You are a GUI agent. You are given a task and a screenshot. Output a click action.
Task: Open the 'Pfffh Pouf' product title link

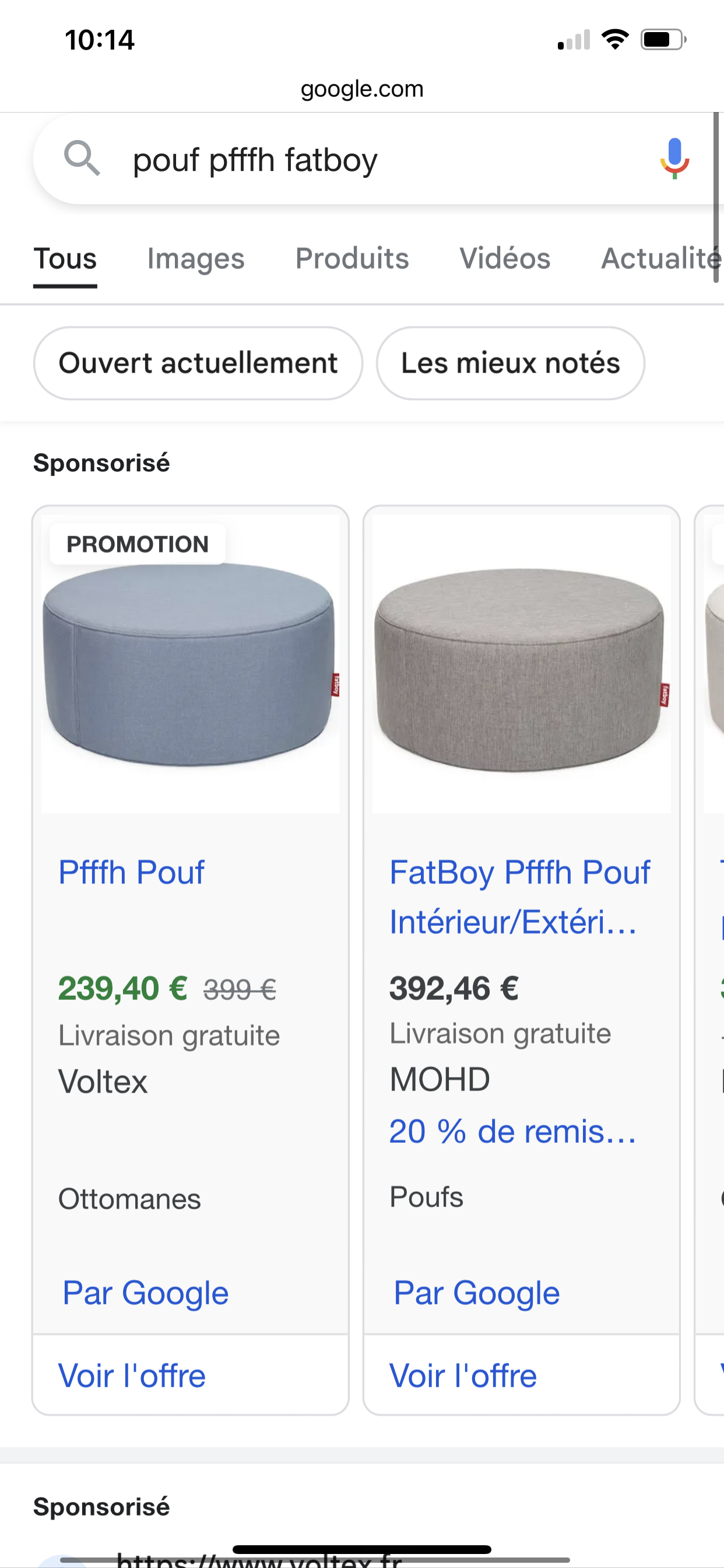(x=131, y=872)
